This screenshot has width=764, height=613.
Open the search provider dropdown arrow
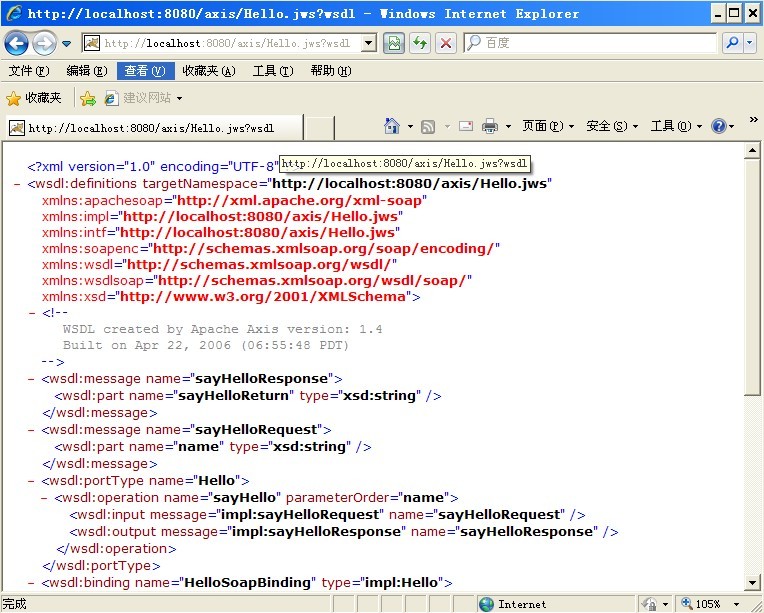(750, 43)
